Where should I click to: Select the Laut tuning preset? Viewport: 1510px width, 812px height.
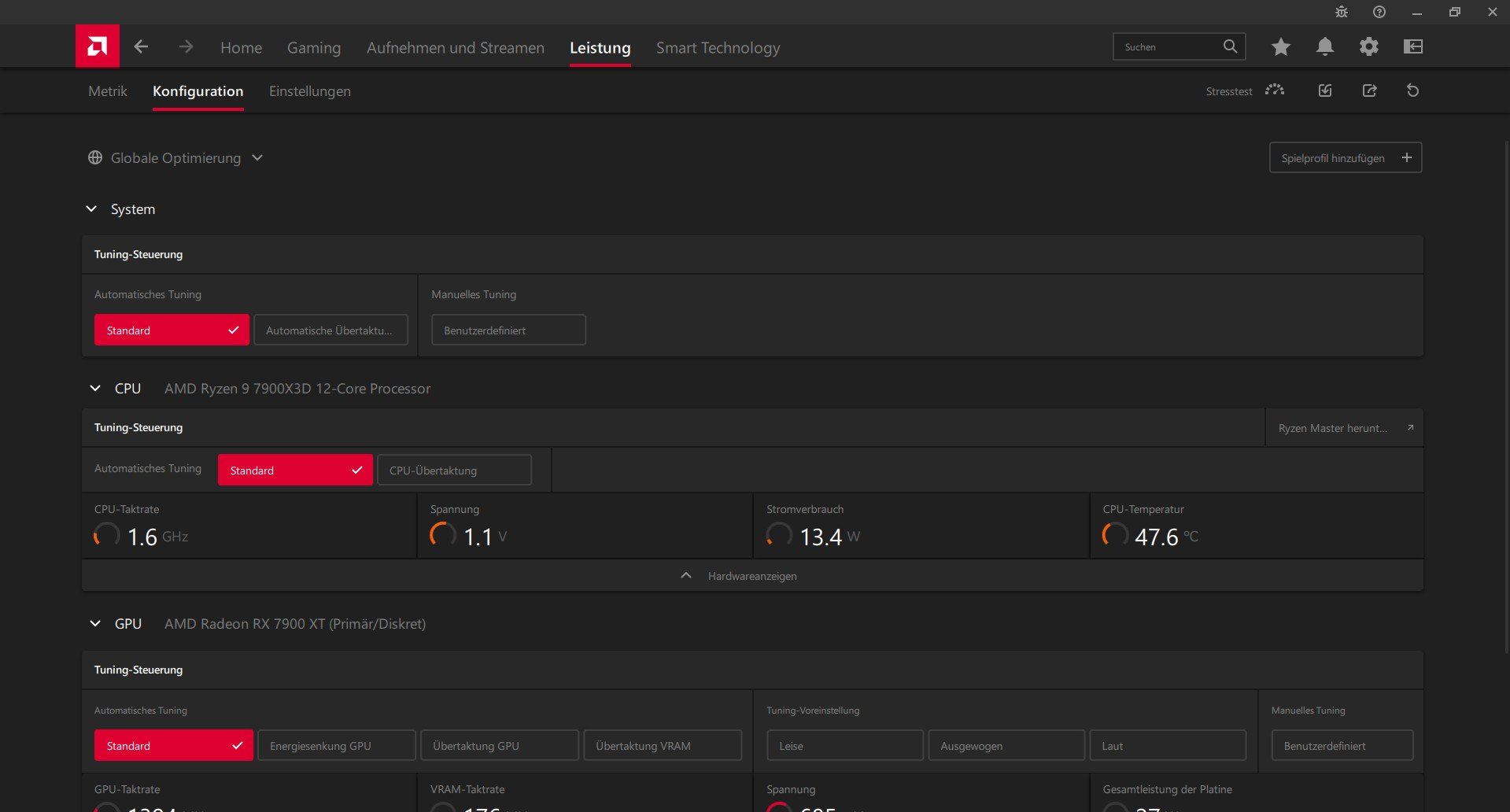click(x=1168, y=745)
